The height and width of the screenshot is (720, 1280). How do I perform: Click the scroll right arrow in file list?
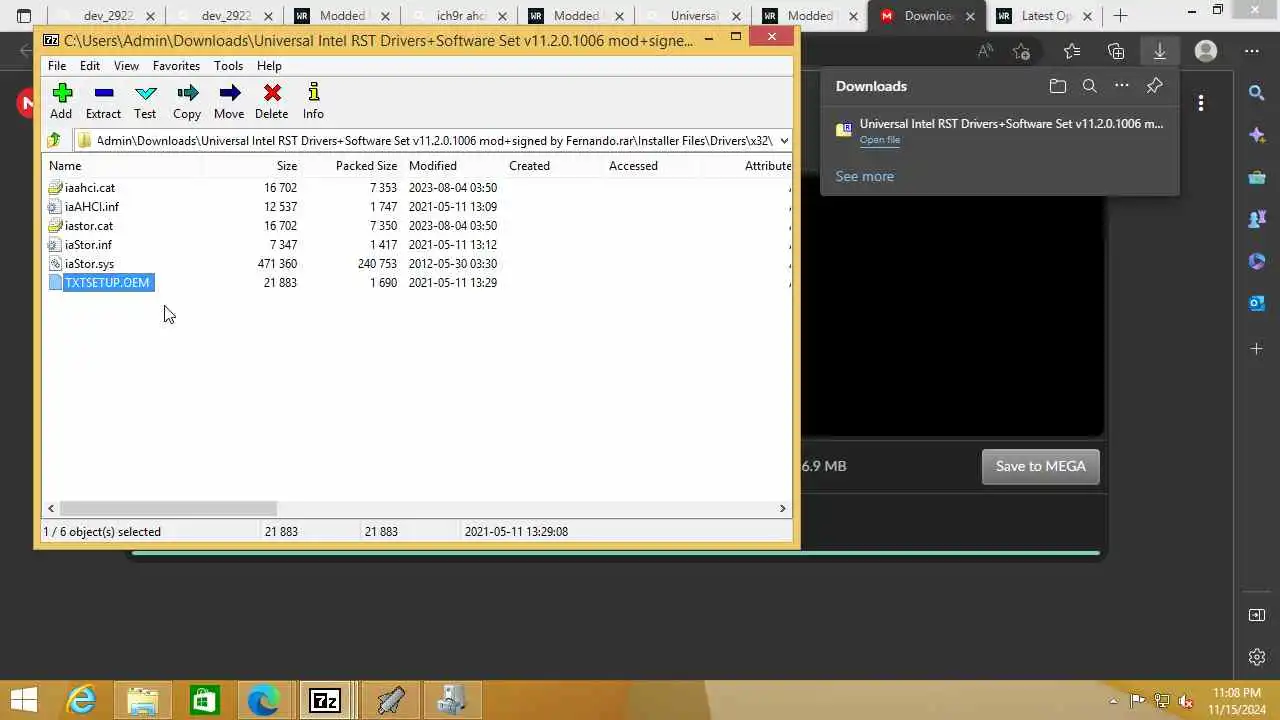782,508
